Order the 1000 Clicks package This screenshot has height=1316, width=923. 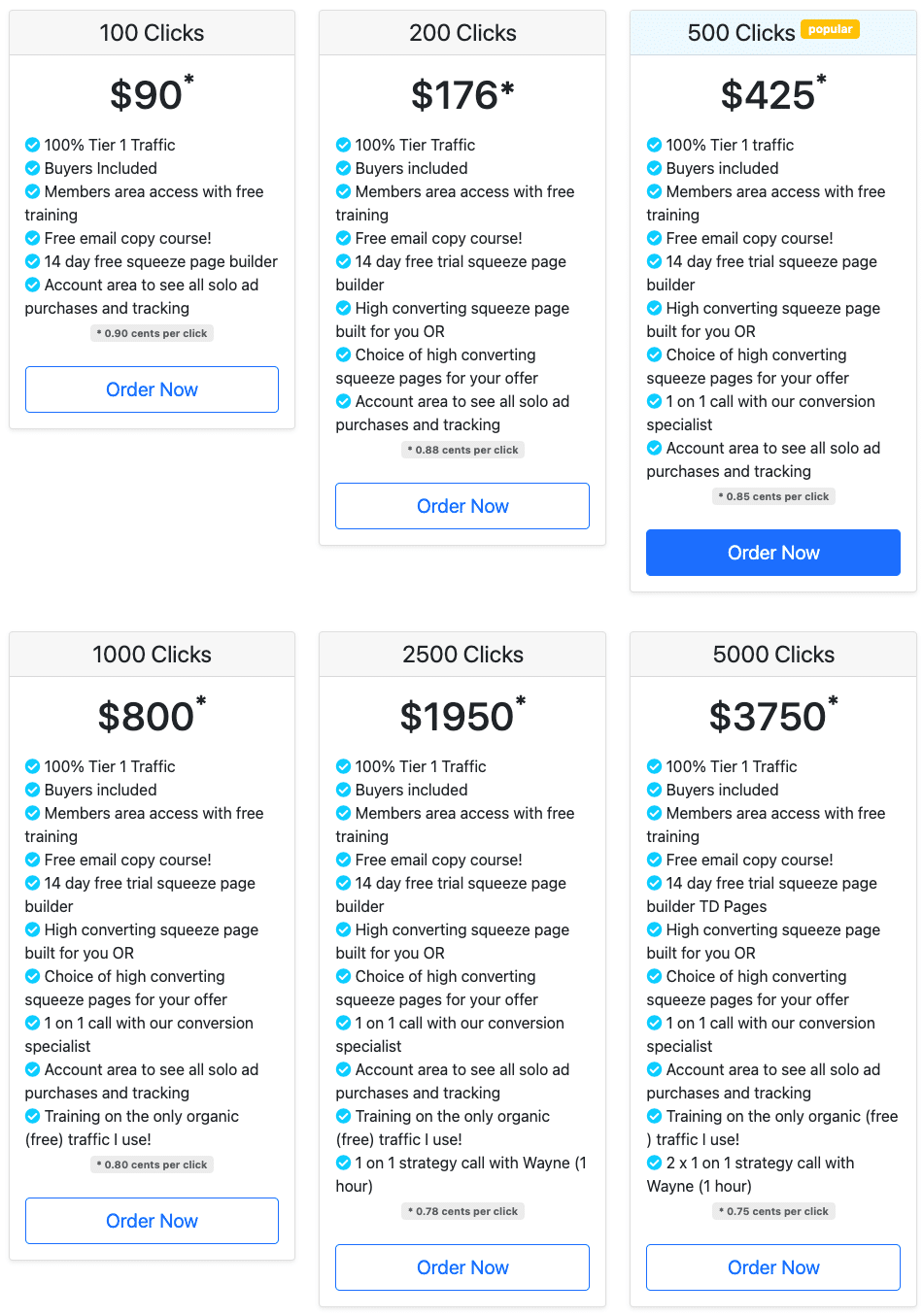click(x=152, y=1221)
